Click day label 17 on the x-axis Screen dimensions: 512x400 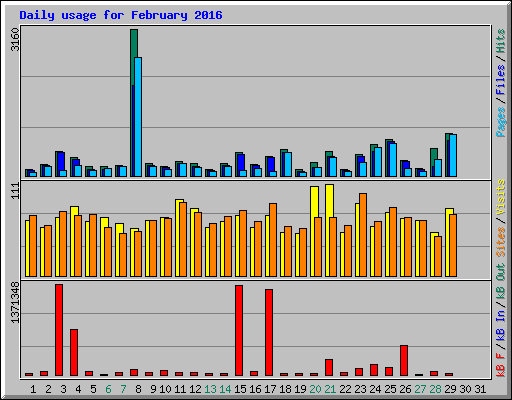[x=270, y=389]
